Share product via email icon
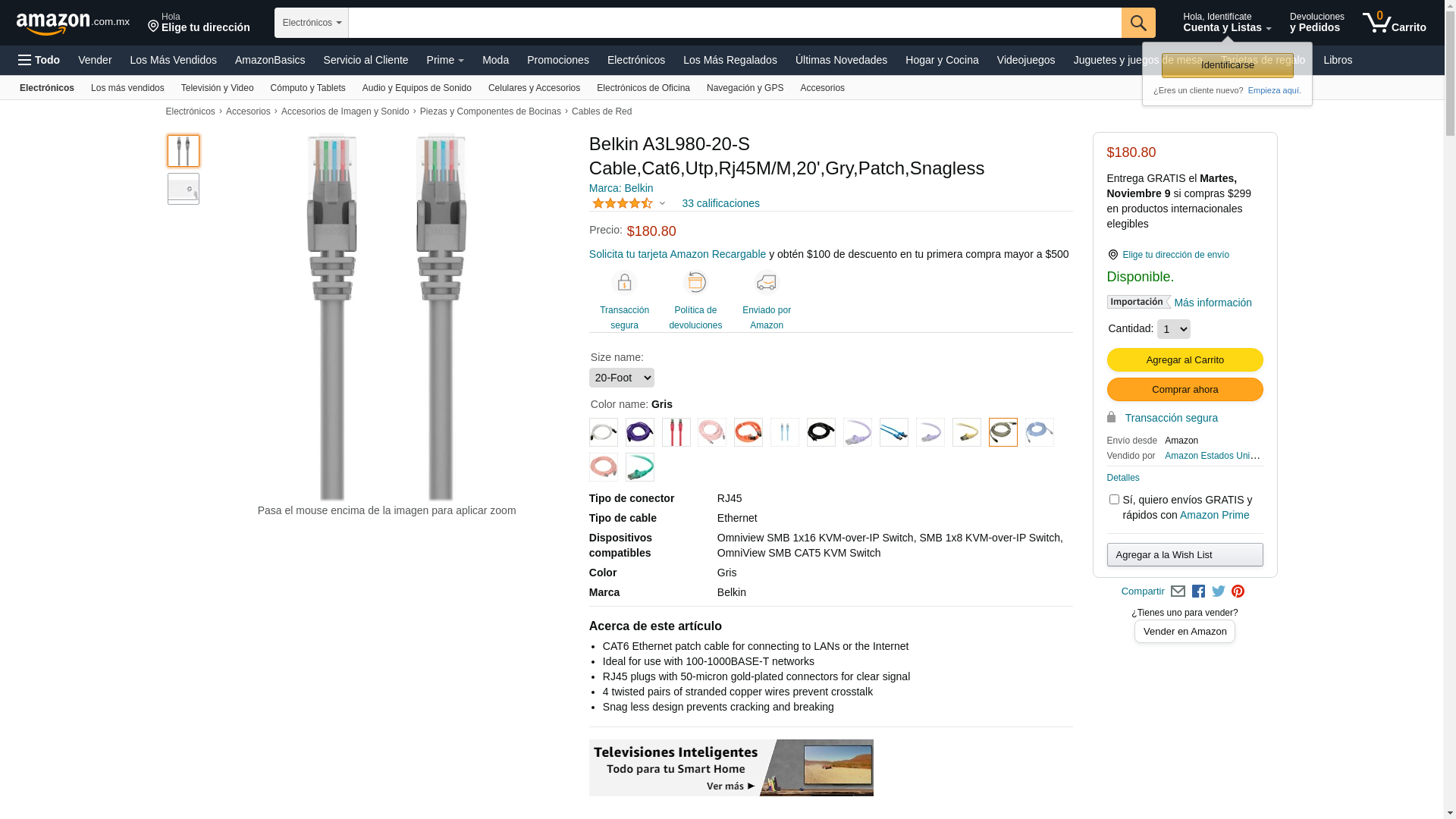Viewport: 1456px width, 819px height. point(1178,591)
